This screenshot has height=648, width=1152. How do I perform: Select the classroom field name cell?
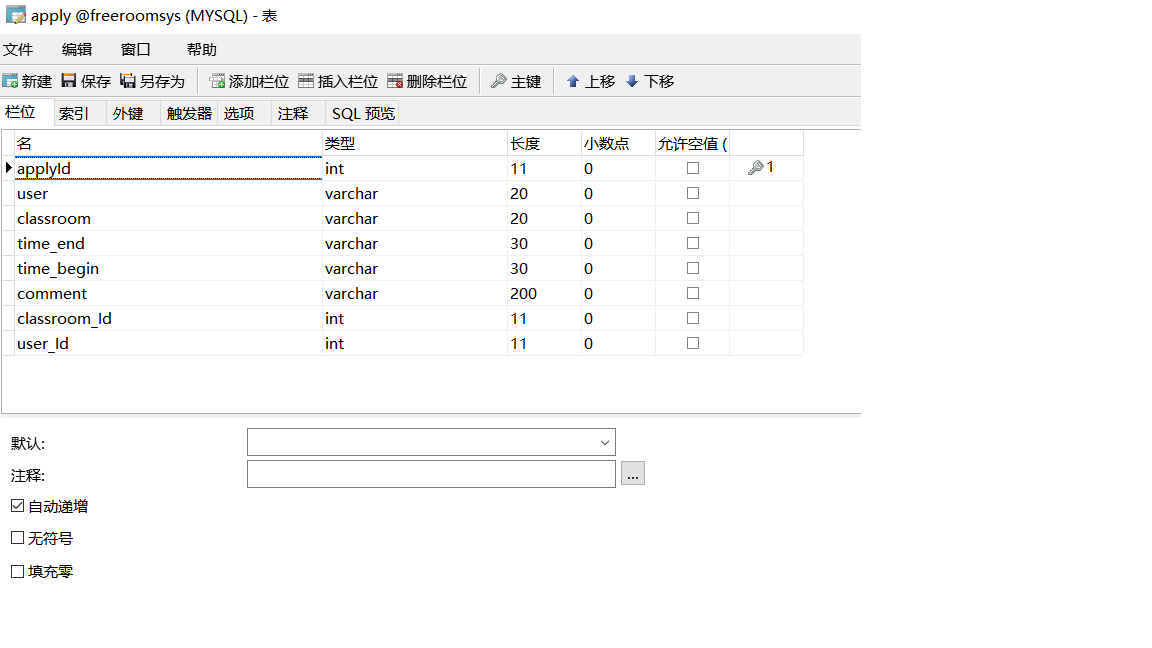[x=168, y=218]
